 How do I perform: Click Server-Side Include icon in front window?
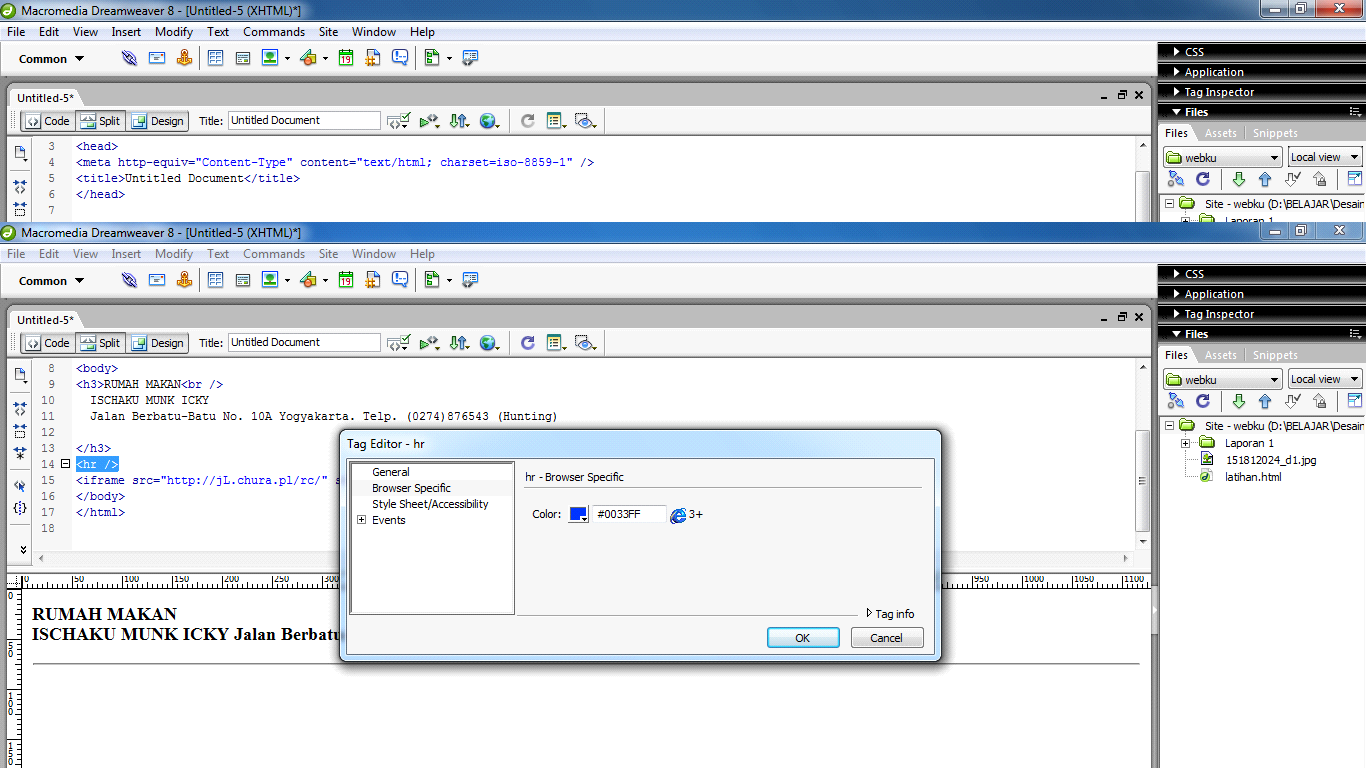coord(373,281)
